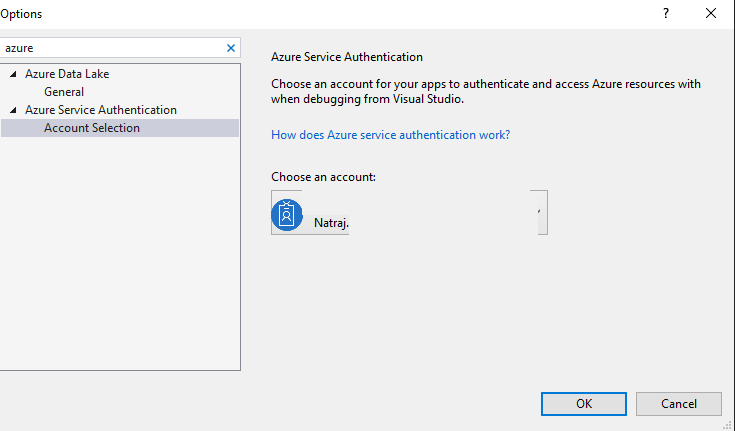Click the Azure Service Authentication heading
This screenshot has height=431, width=735.
[347, 57]
